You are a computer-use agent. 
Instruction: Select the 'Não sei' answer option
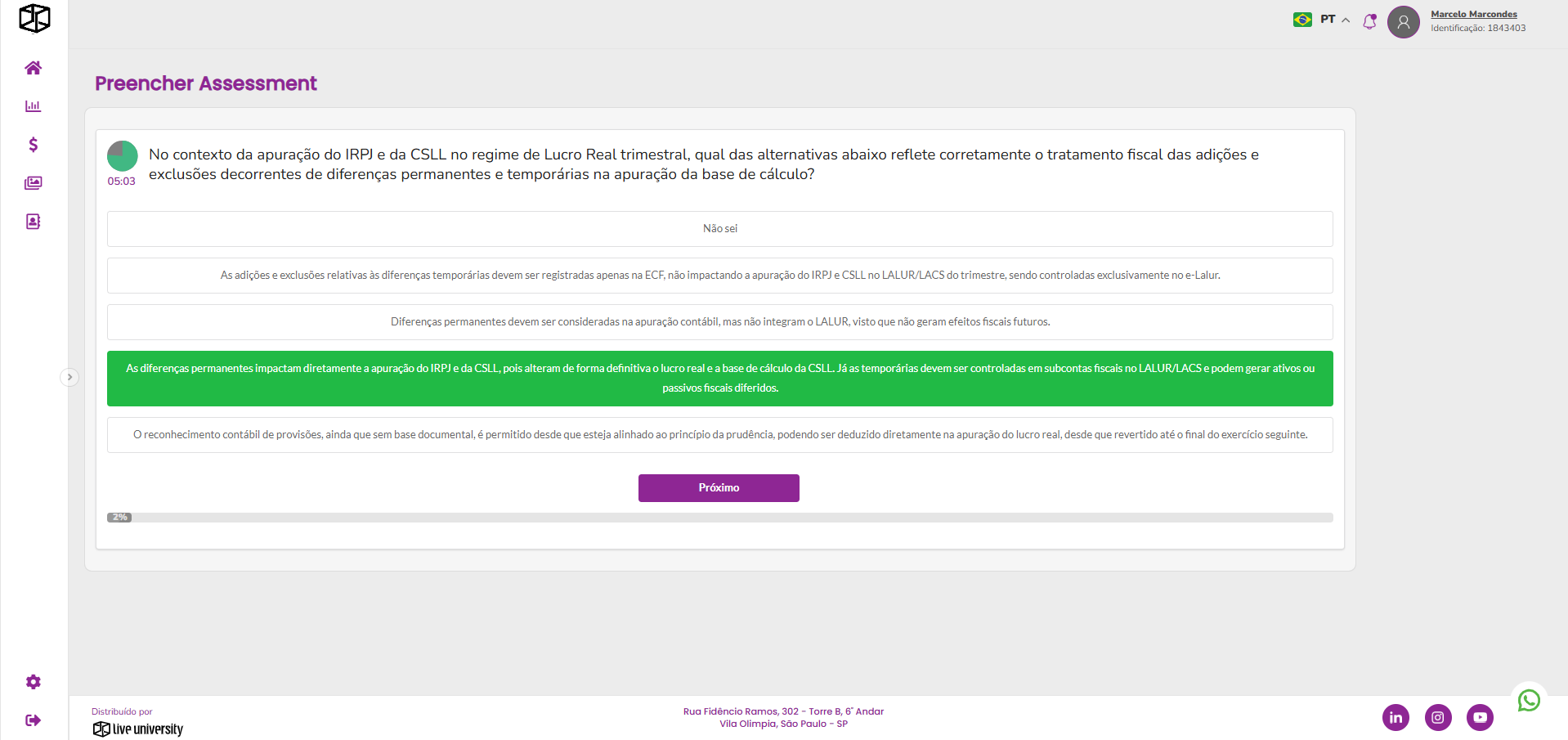tap(719, 229)
